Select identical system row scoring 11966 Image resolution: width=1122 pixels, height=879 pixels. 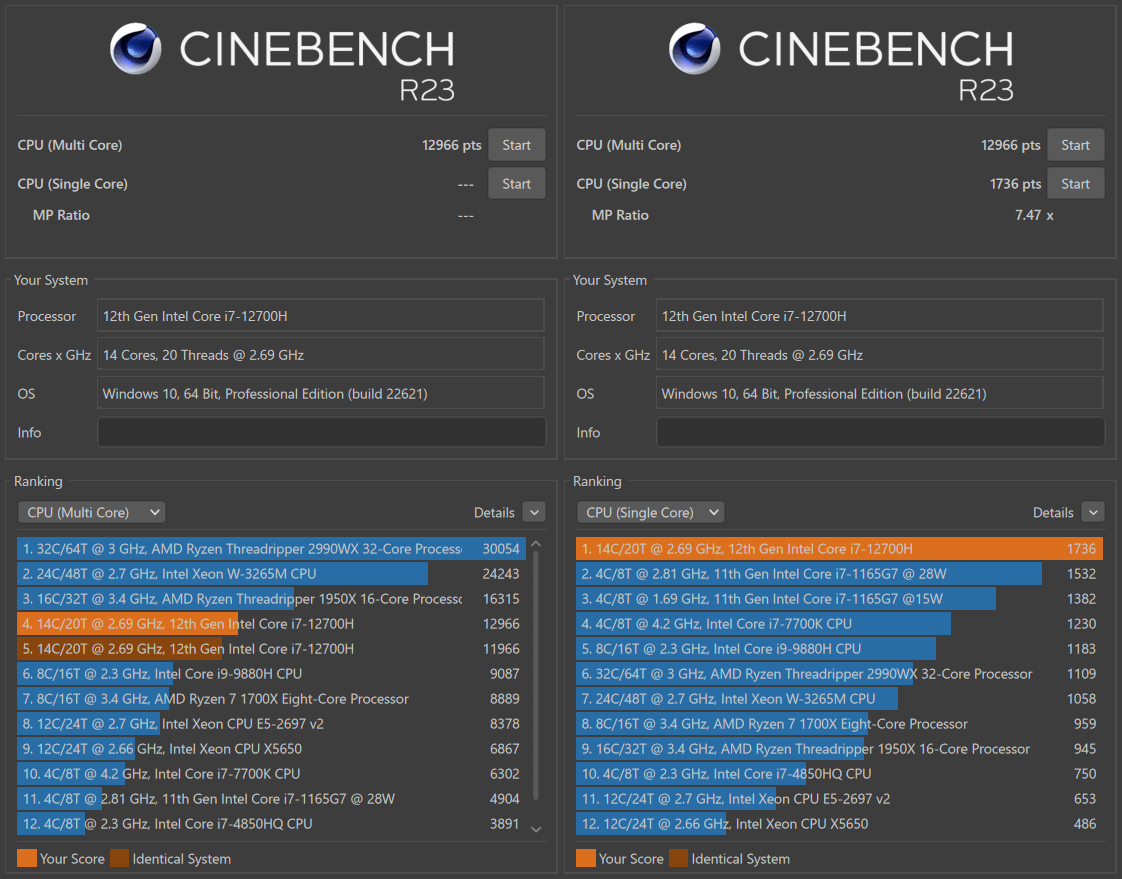[271, 649]
